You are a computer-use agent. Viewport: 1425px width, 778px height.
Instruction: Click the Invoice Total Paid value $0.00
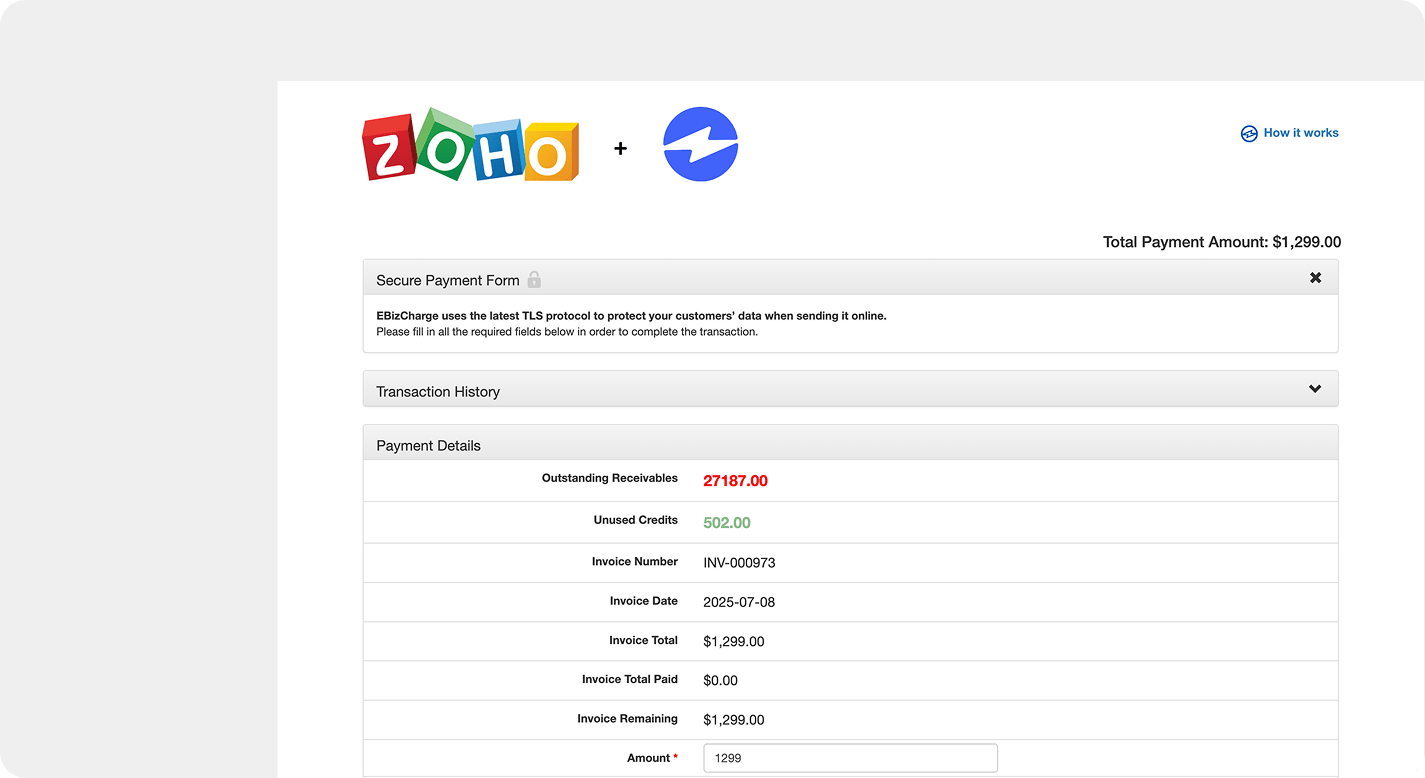(720, 681)
